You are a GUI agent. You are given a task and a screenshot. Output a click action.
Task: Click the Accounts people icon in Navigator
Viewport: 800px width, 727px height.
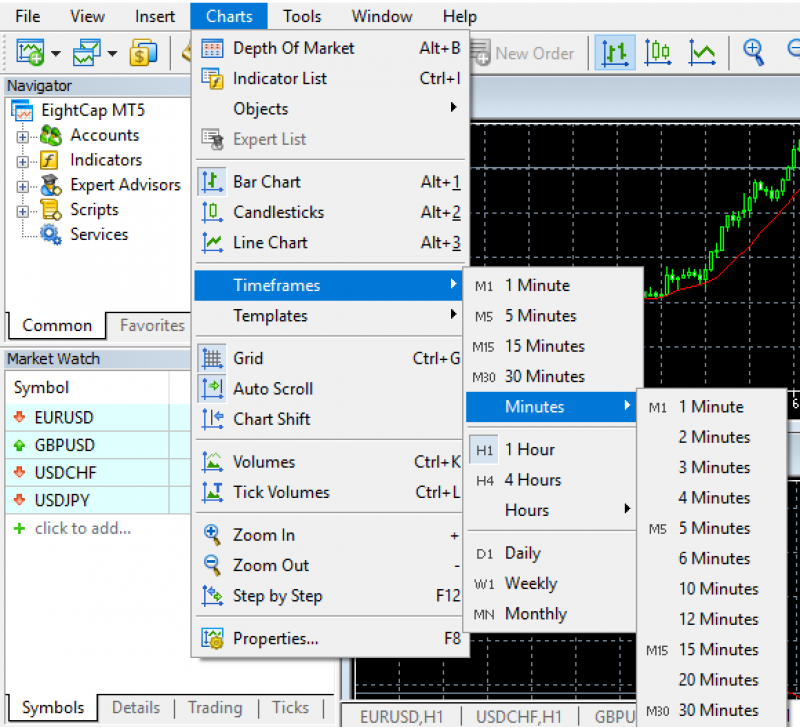click(51, 135)
